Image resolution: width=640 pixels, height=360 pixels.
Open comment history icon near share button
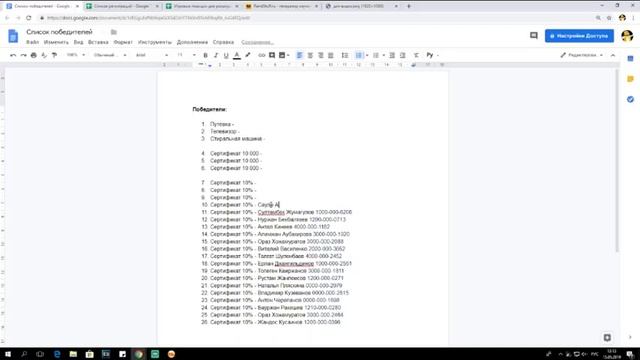coord(533,36)
